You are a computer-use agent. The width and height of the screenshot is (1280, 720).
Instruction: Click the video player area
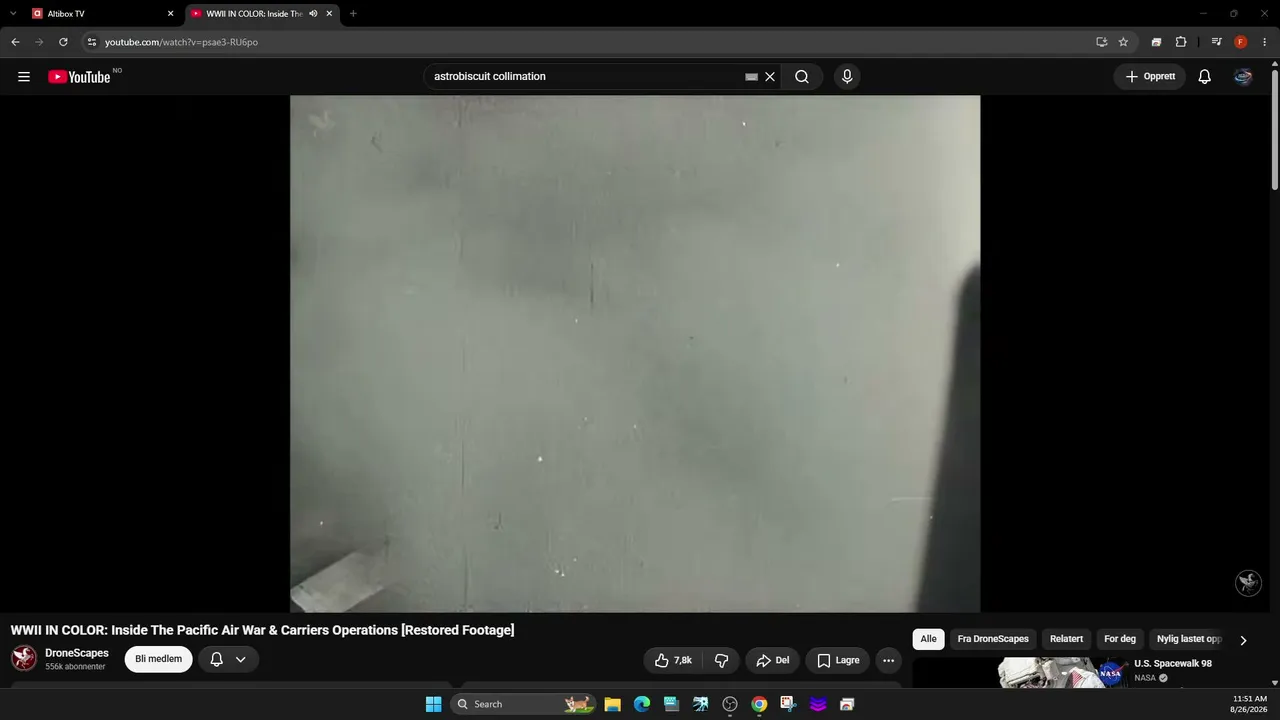(635, 353)
